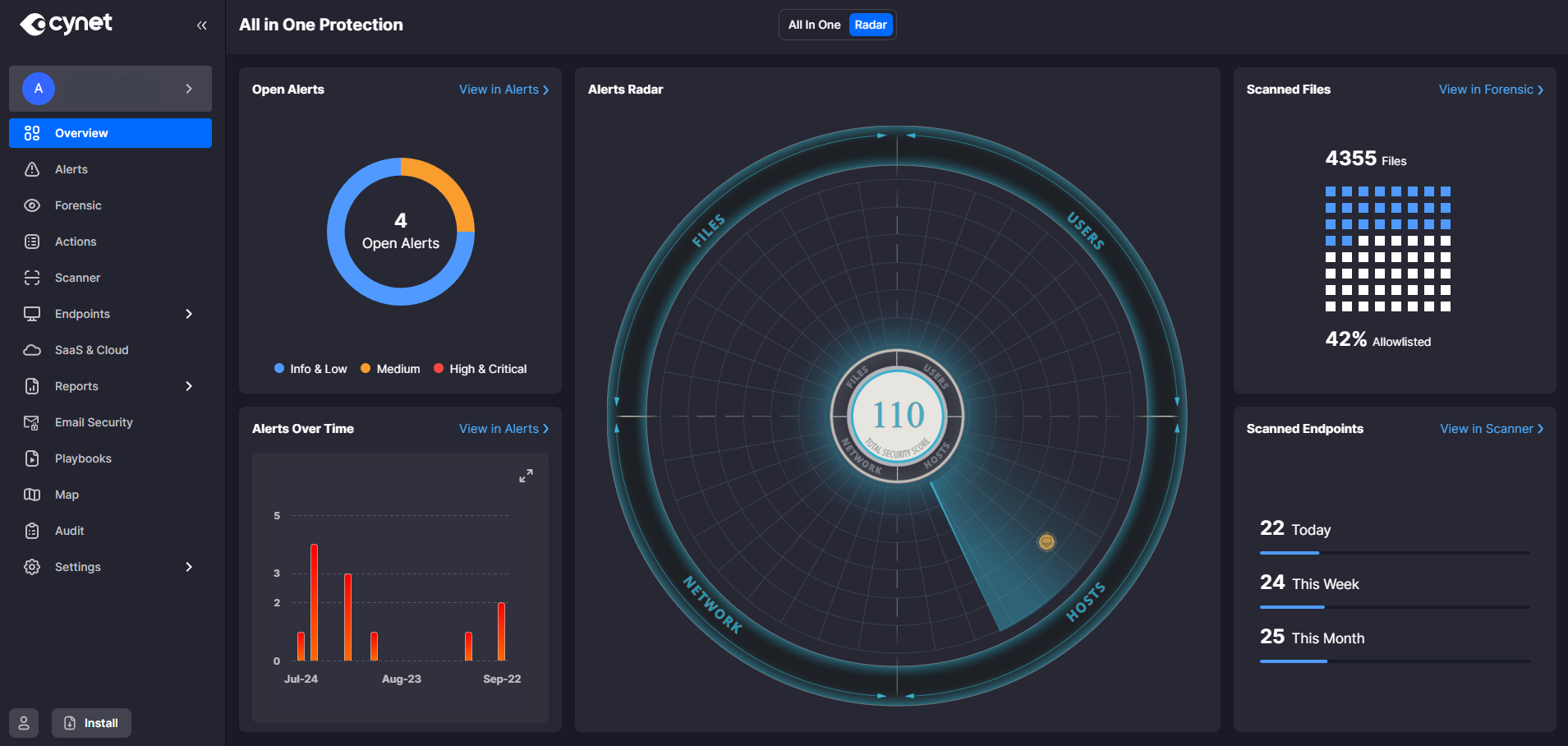Screen dimensions: 1568x746
Task: Click View in Forensic link
Action: point(1491,90)
